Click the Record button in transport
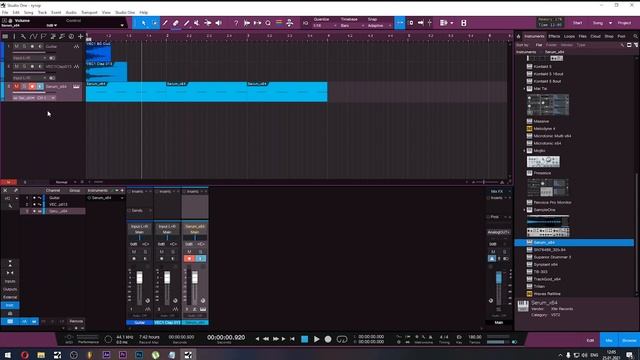 pyautogui.click(x=328, y=339)
